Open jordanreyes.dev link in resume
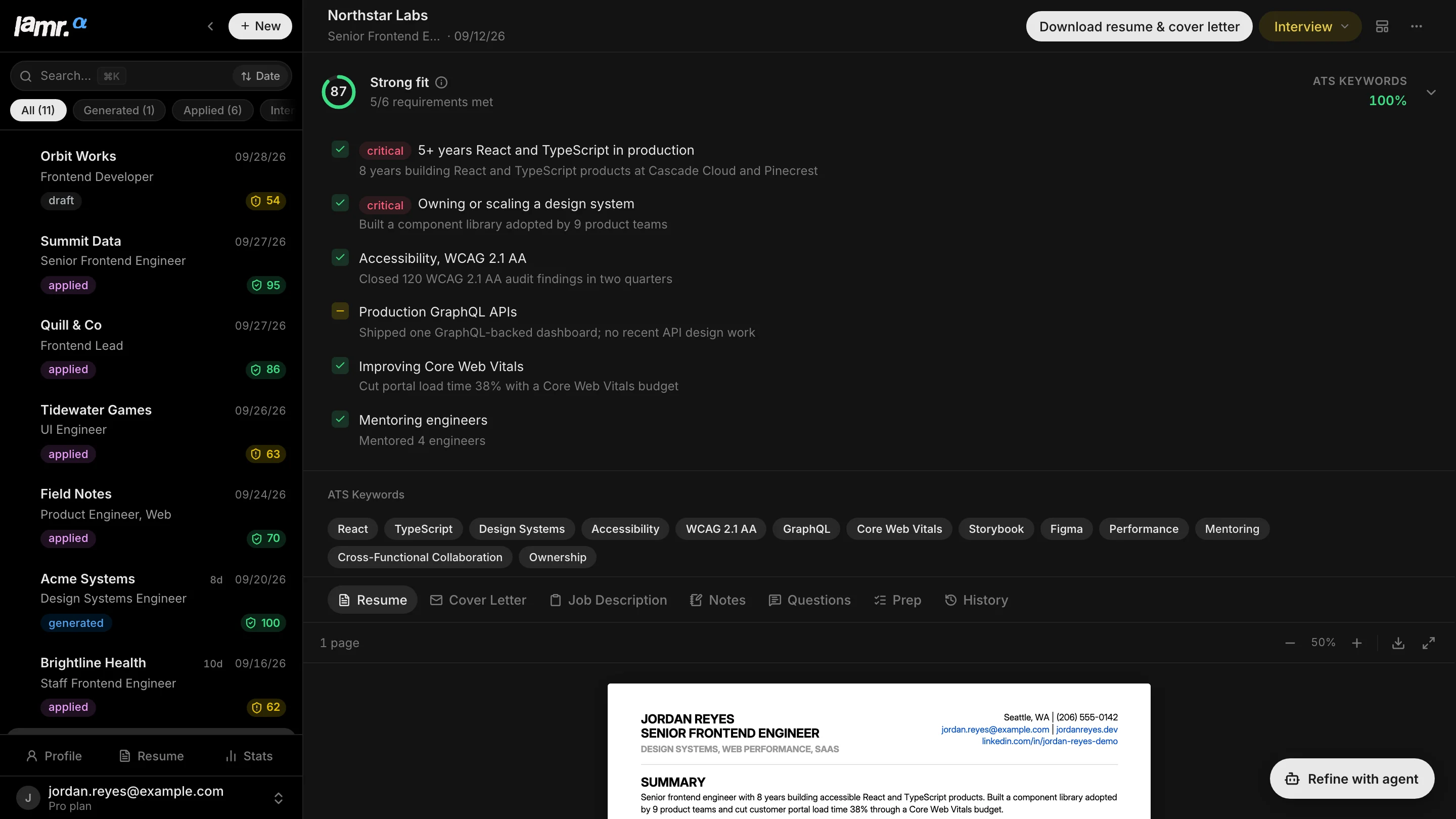This screenshot has width=1456, height=819. [1086, 730]
